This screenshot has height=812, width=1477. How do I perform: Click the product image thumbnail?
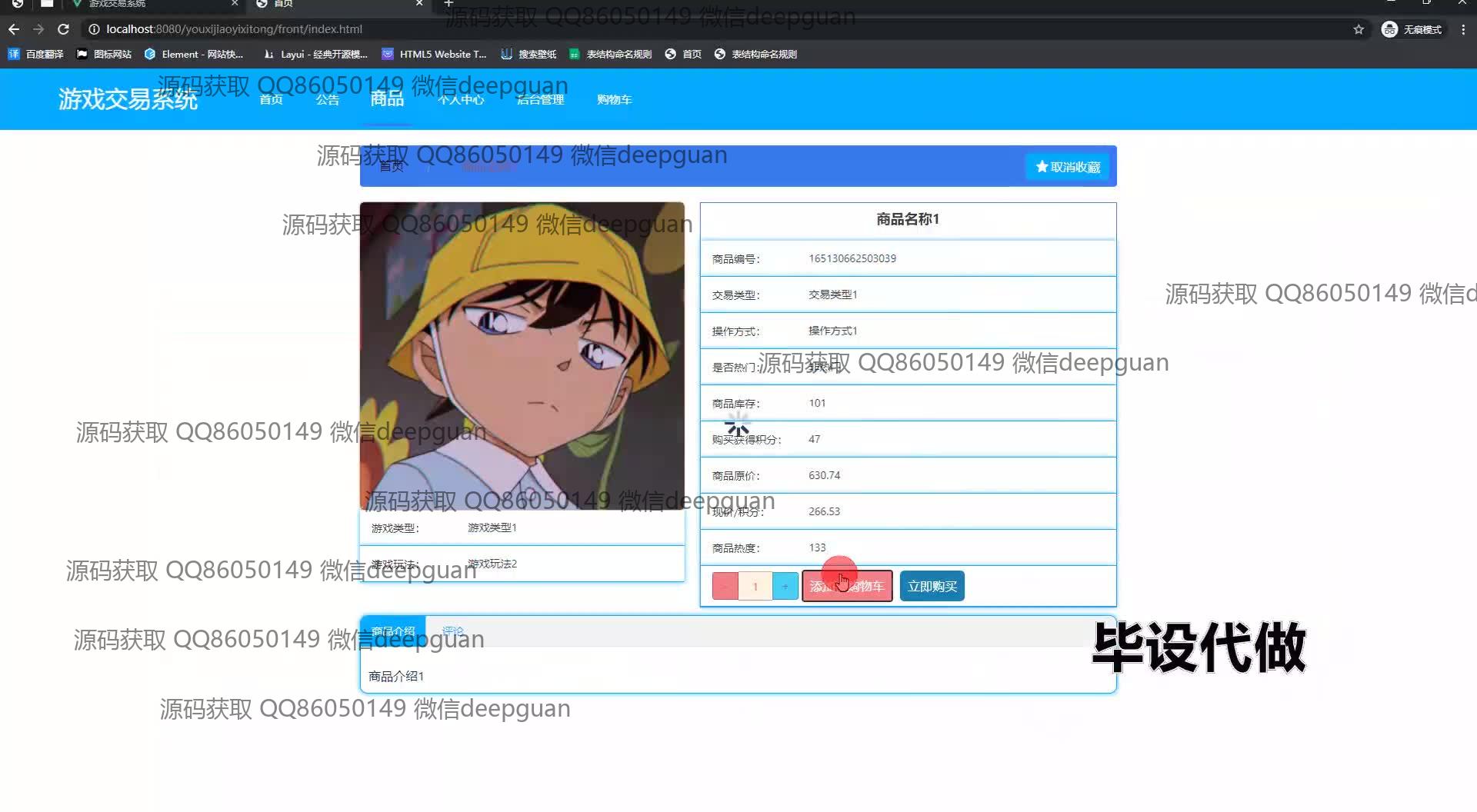[x=522, y=355]
